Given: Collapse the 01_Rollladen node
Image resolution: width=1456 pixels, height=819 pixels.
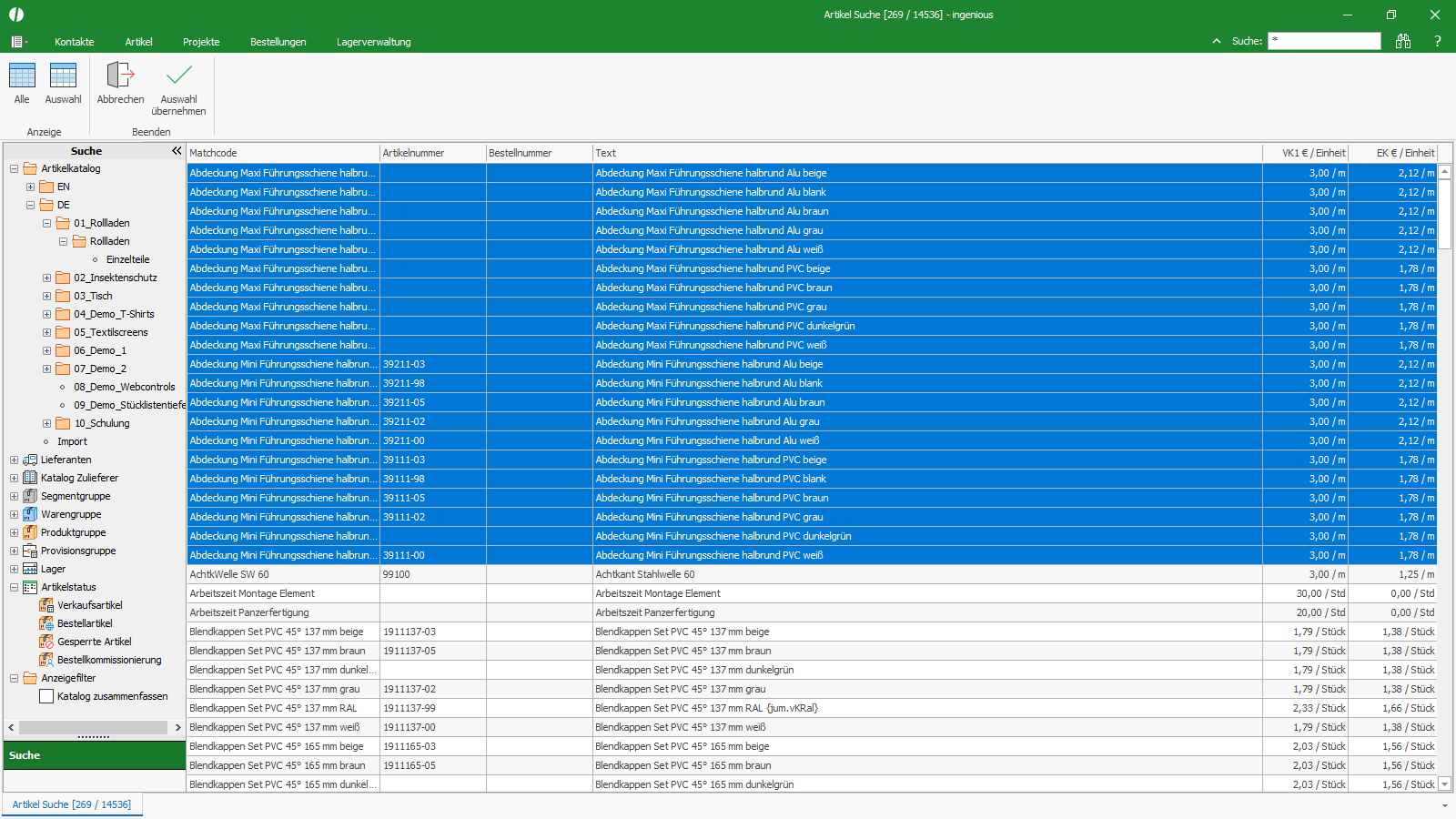Looking at the screenshot, I should click(x=46, y=223).
